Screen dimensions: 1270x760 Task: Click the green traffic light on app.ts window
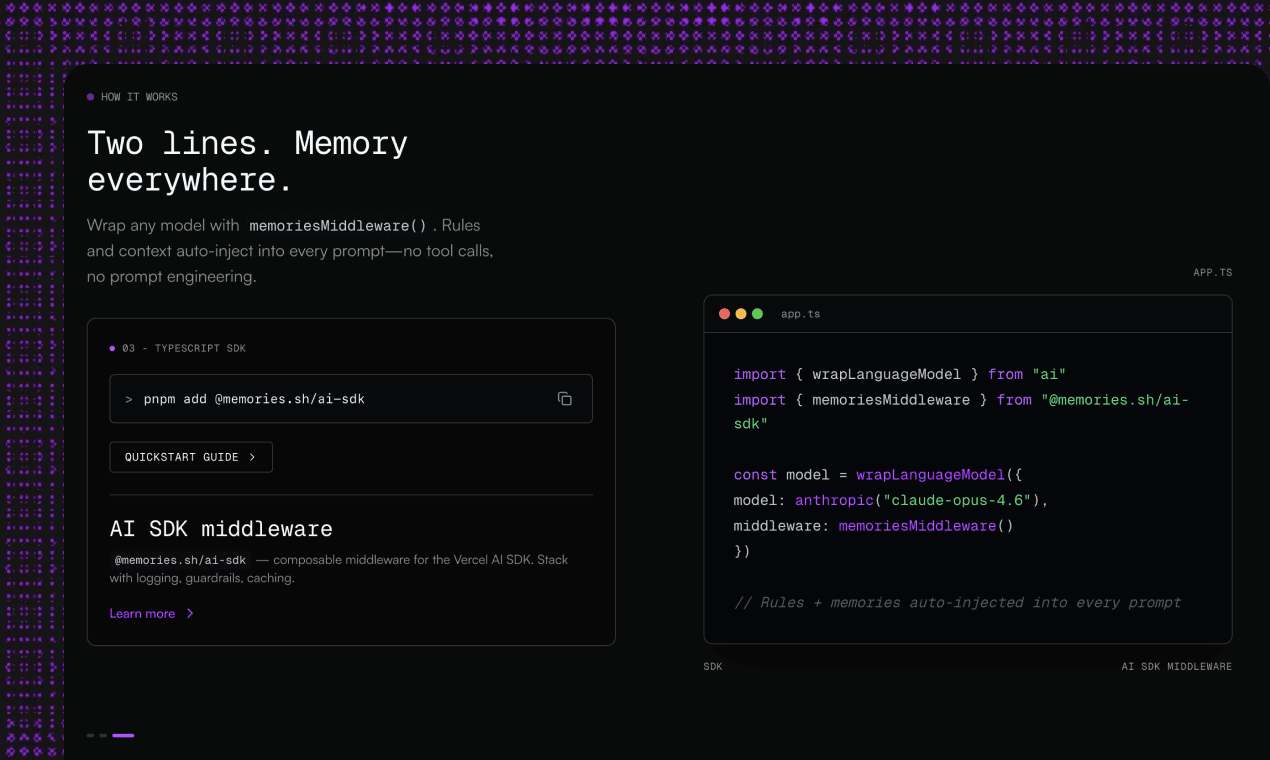click(x=756, y=313)
